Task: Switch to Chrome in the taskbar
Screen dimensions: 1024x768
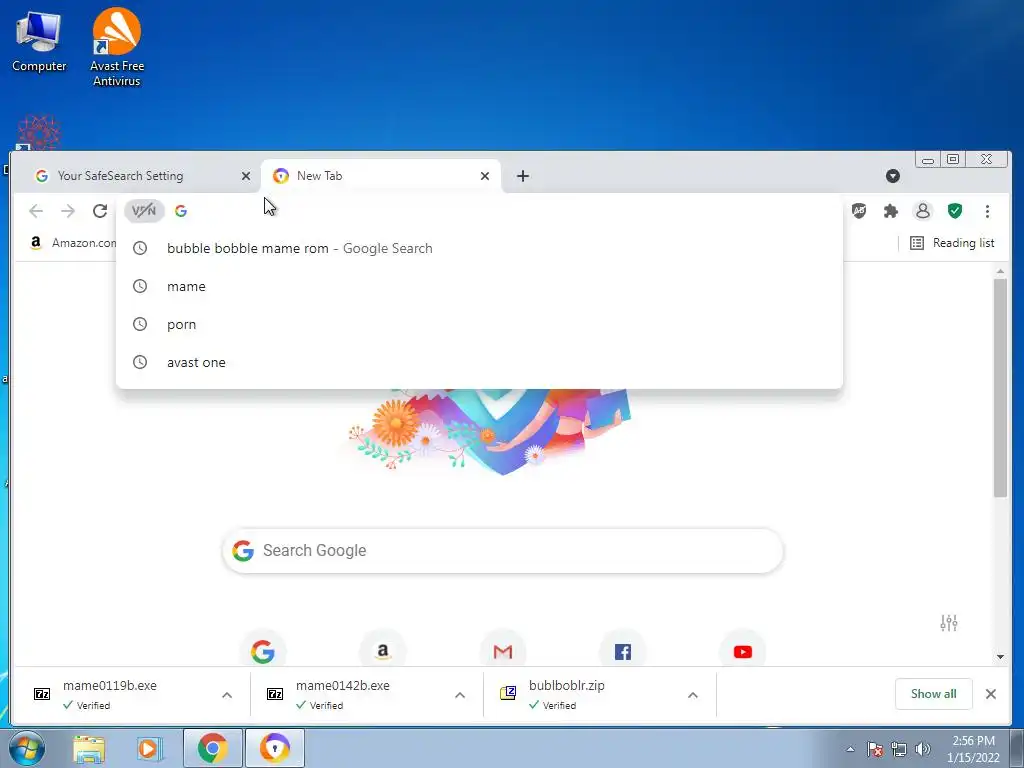Action: pos(213,748)
